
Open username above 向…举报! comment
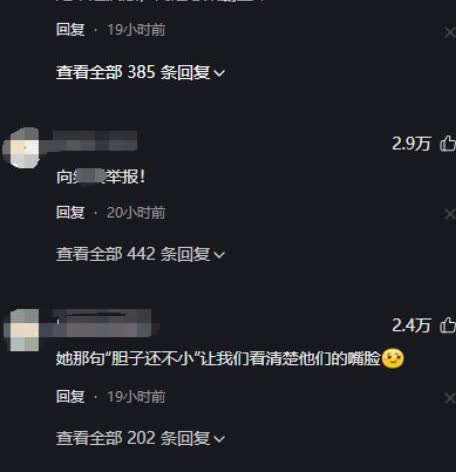click(x=95, y=141)
